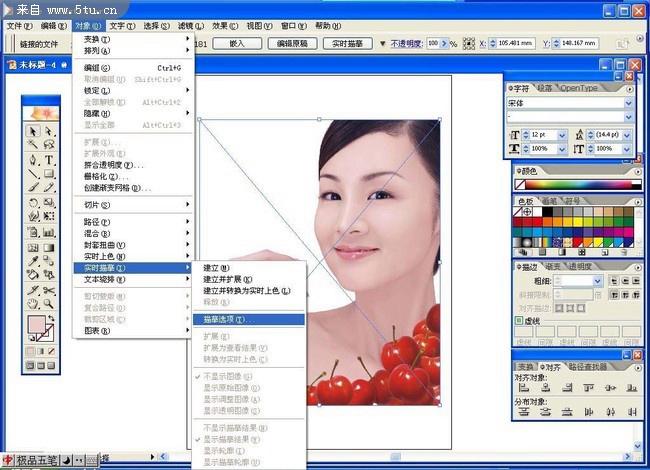
Task: Select the black arrow Selection tool
Action: [33, 132]
